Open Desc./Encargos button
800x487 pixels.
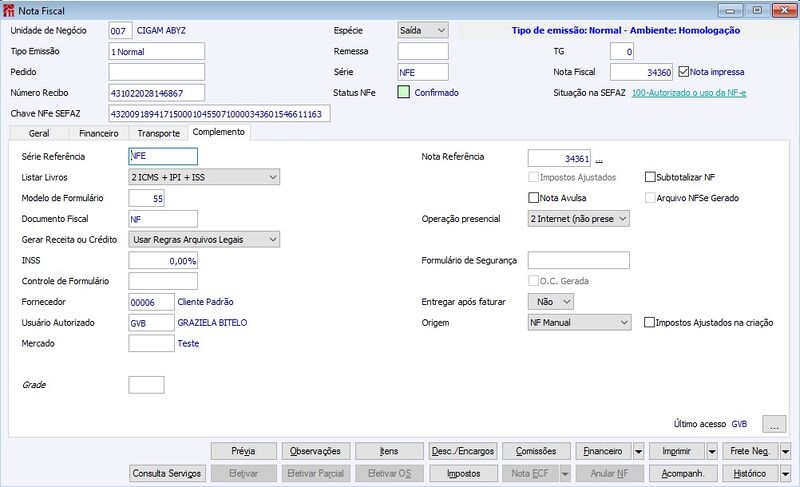[x=463, y=451]
